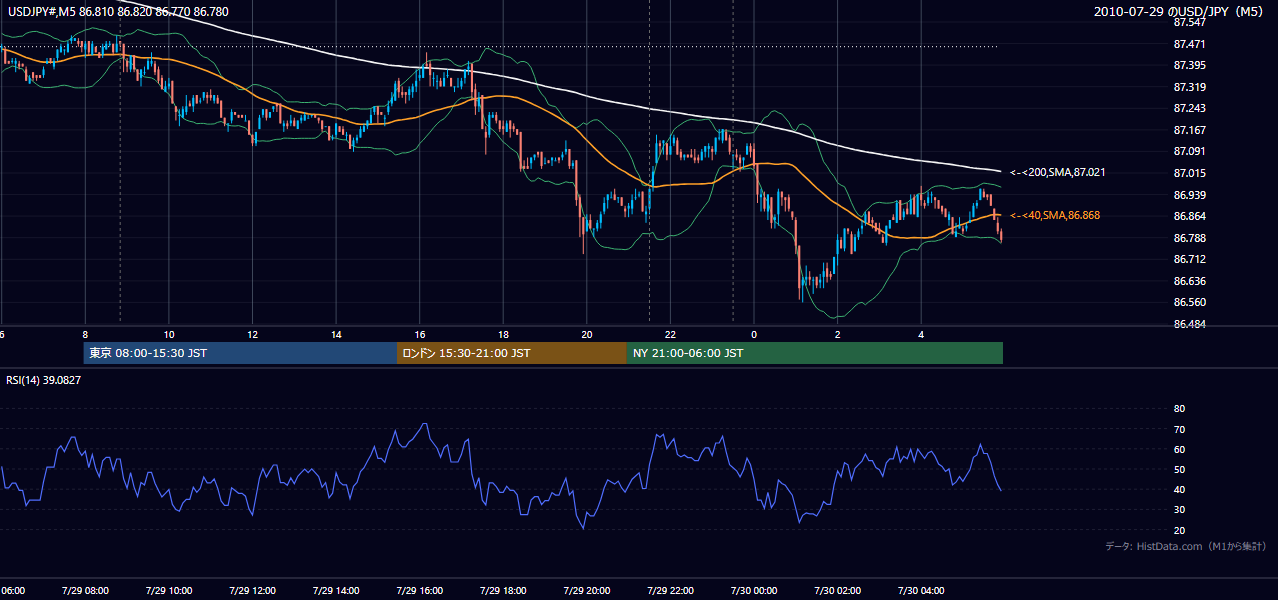
Task: Click the RSI 20 level label
Action: click(x=1179, y=530)
